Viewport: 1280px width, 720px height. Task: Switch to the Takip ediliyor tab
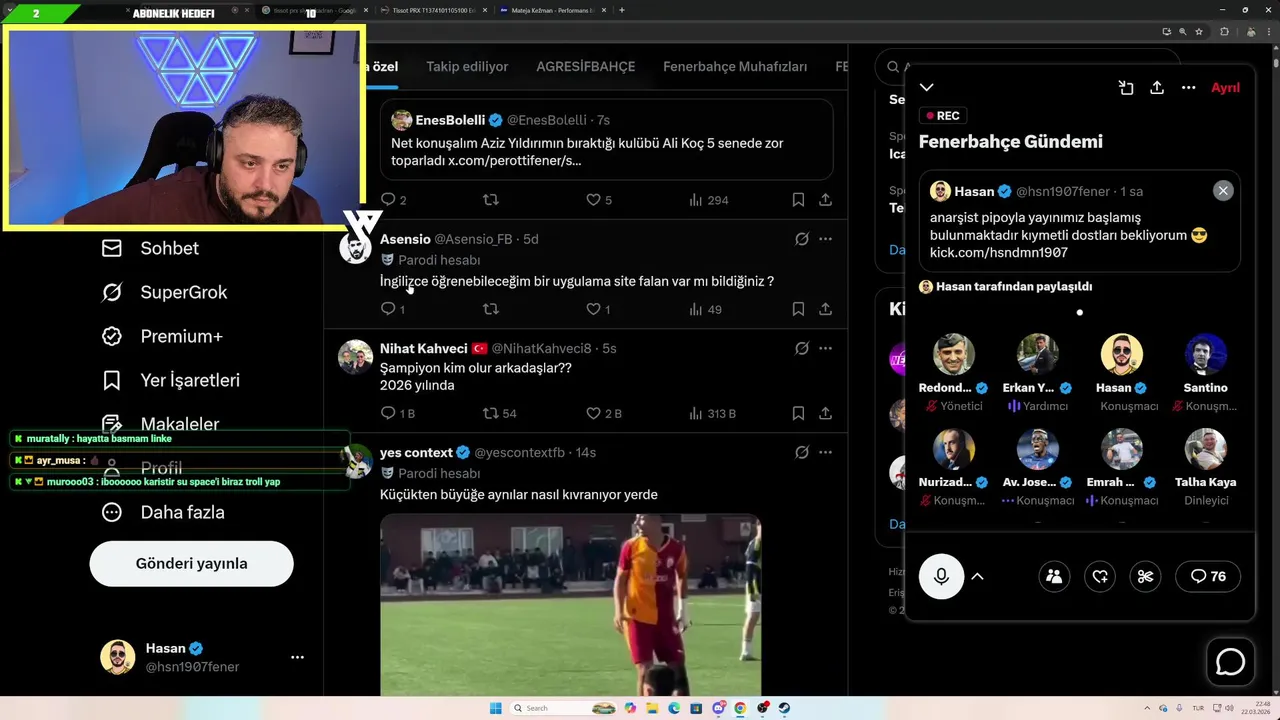click(x=467, y=67)
